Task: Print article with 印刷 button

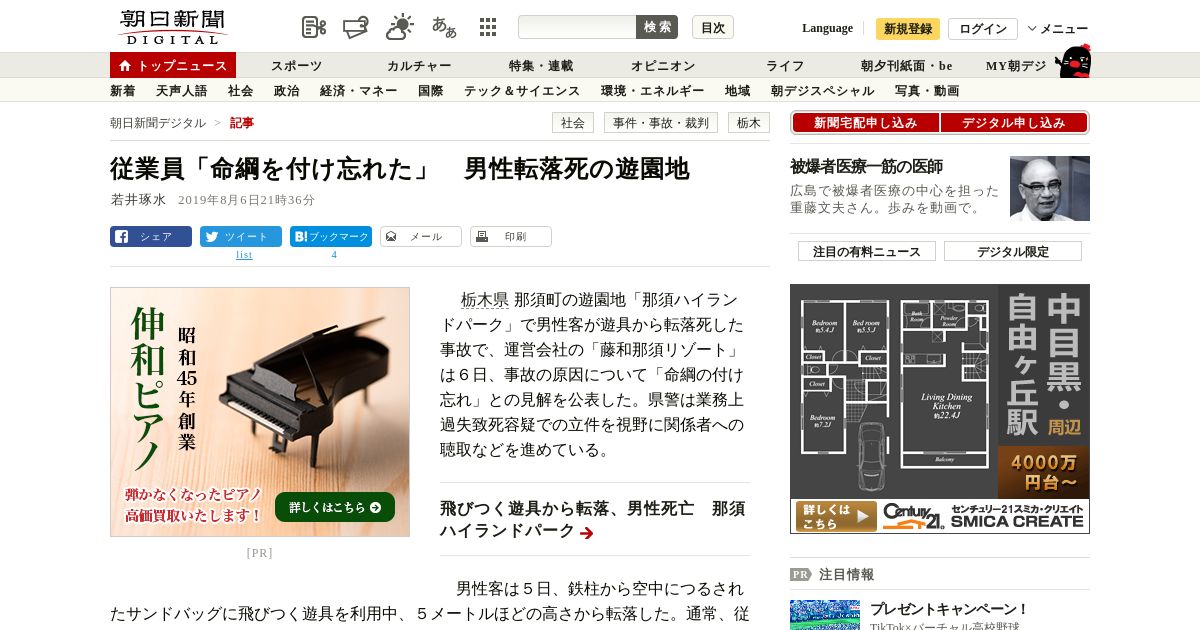Action: pyautogui.click(x=511, y=237)
